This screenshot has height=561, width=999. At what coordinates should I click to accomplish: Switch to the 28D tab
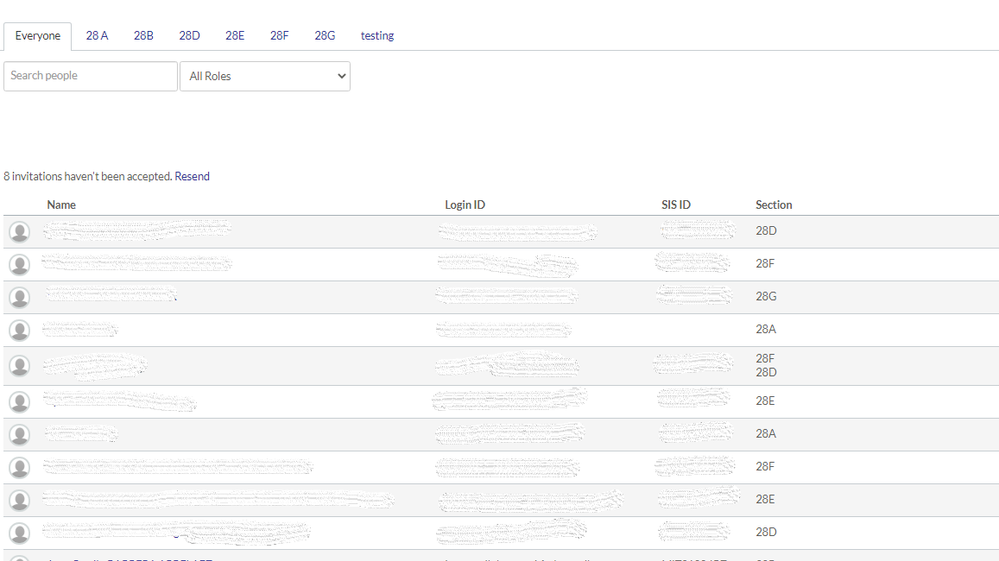189,36
